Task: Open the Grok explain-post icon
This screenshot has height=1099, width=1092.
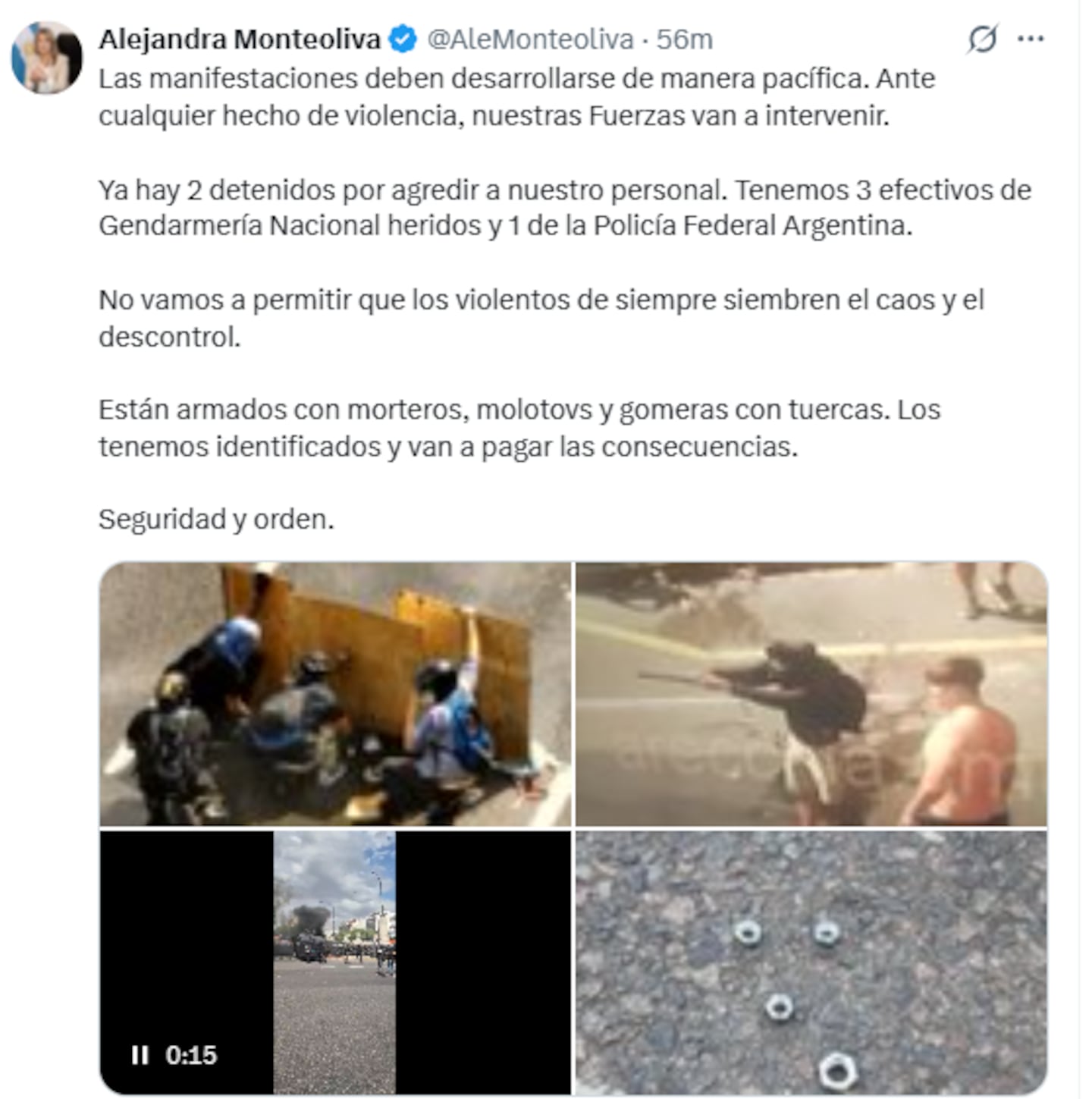Action: pyautogui.click(x=982, y=39)
